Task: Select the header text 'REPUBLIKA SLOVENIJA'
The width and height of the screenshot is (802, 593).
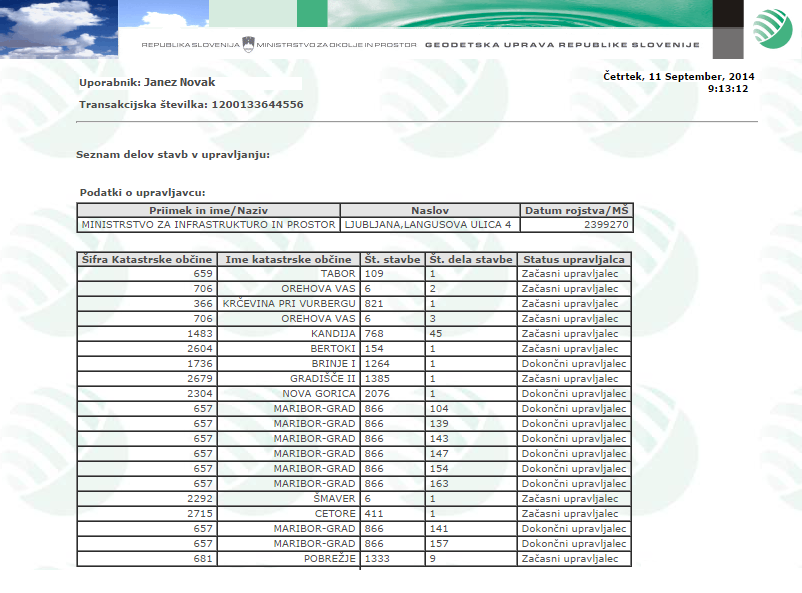Action: (x=190, y=45)
